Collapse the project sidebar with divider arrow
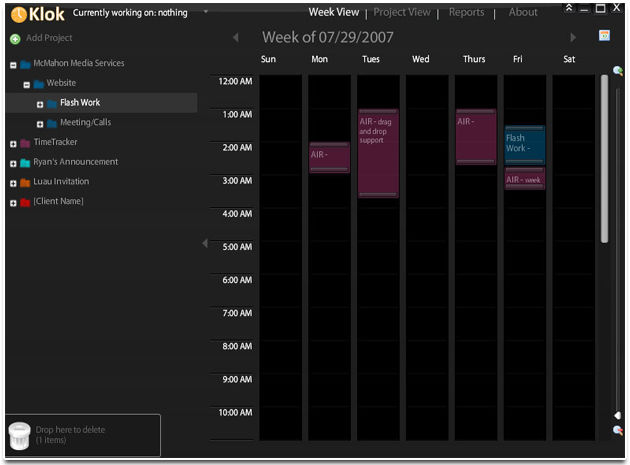Screen dimensions: 630x465 click(205, 243)
